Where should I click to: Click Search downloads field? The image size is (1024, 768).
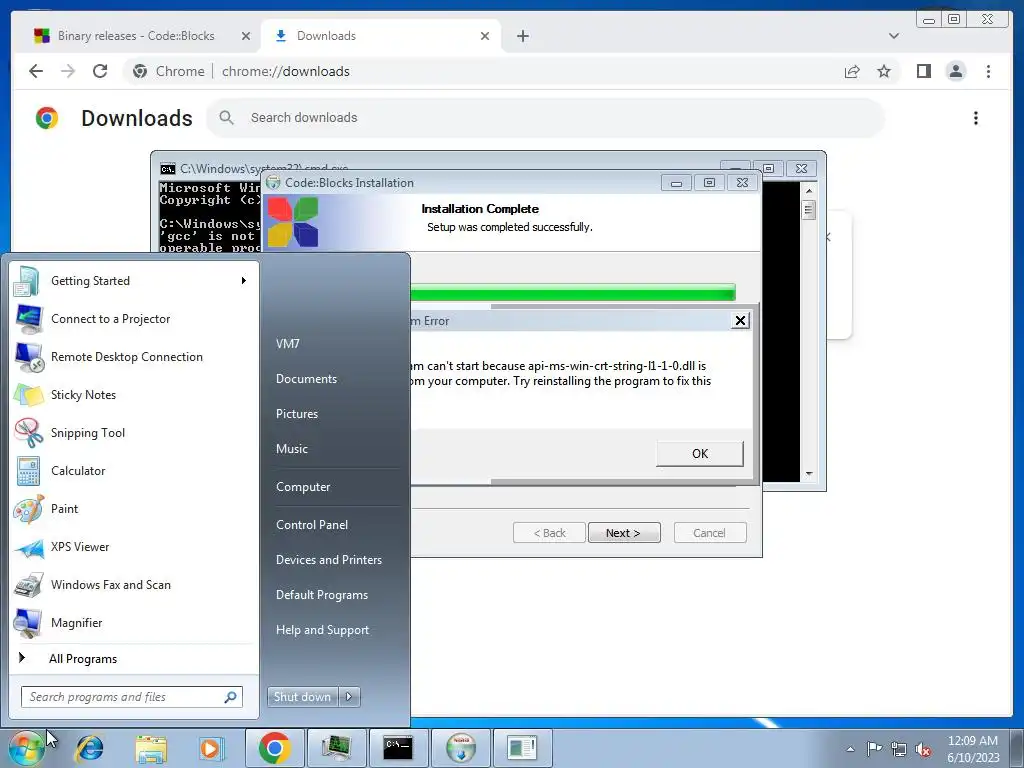(x=545, y=118)
